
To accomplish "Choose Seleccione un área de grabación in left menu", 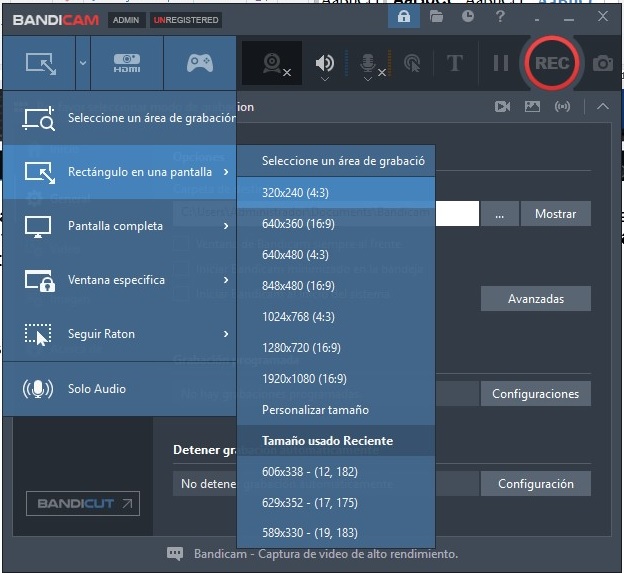I will [120, 118].
